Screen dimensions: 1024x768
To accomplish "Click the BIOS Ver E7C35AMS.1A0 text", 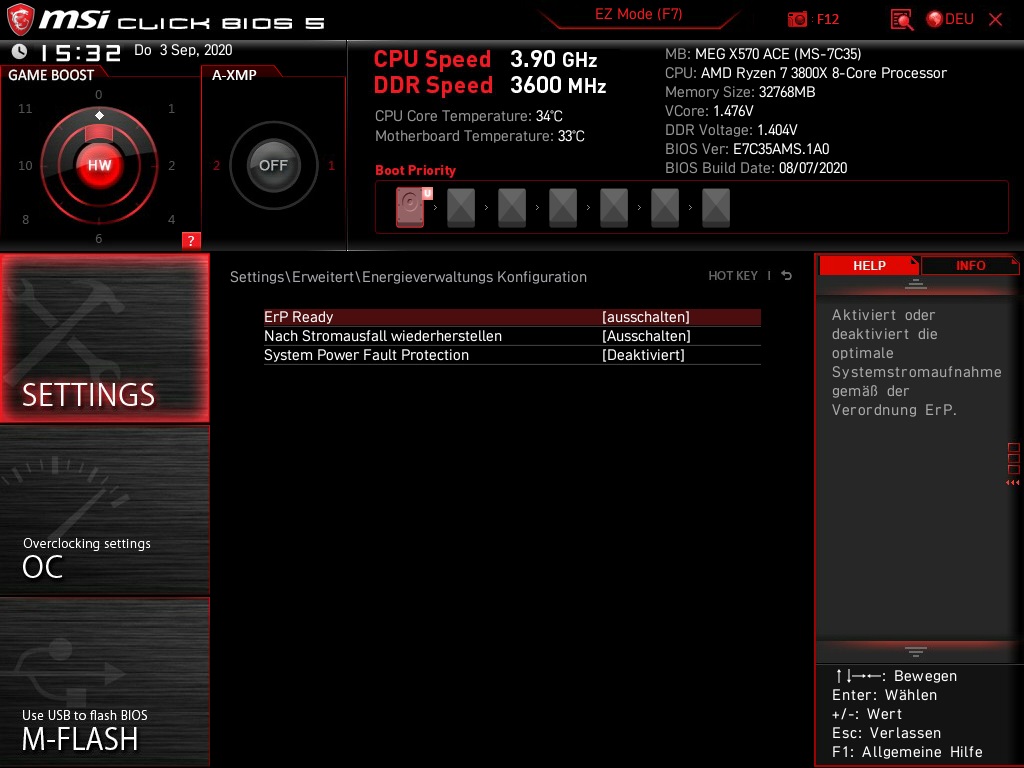I will 747,149.
